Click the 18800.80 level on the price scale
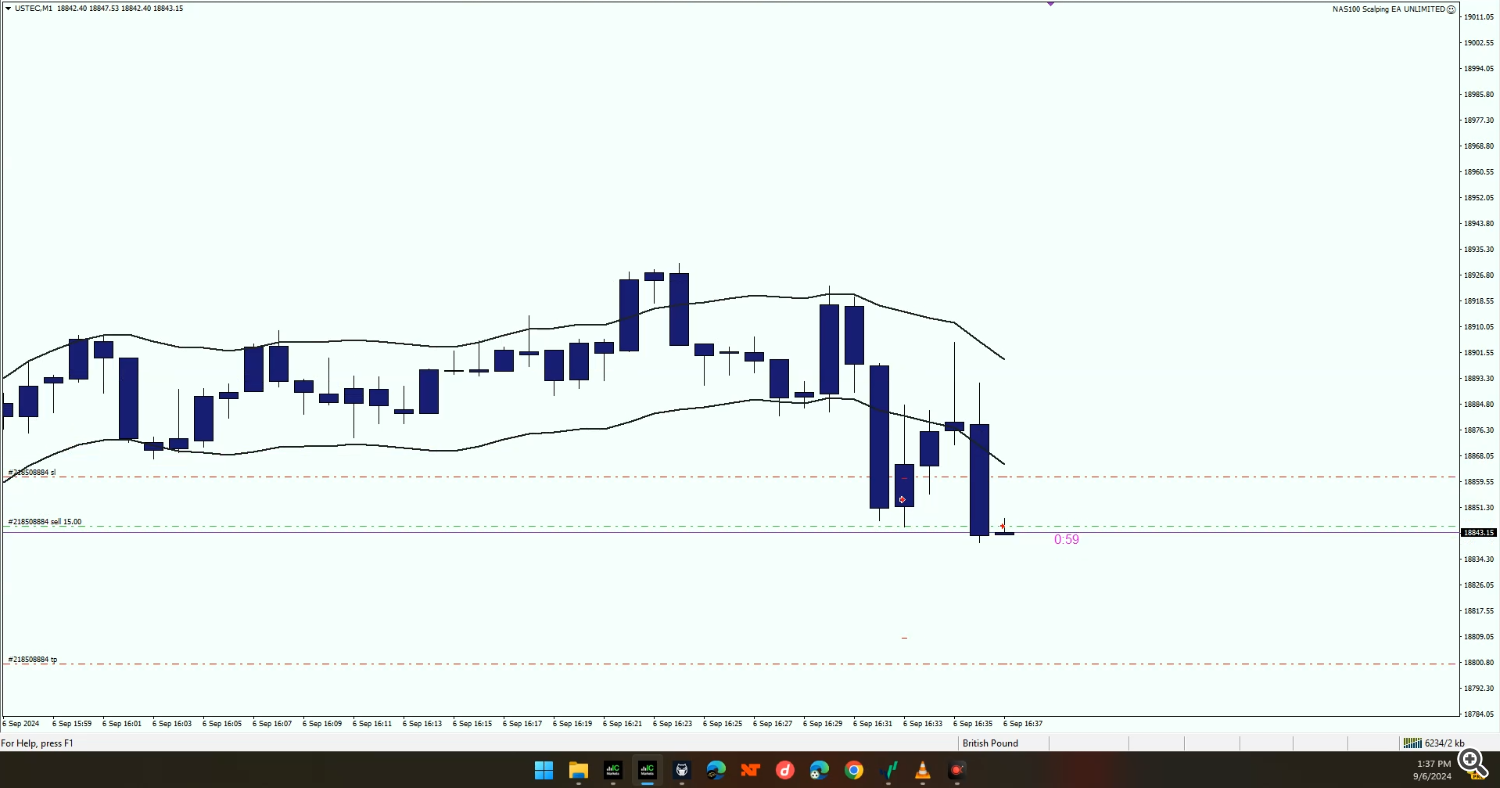 coord(1479,662)
